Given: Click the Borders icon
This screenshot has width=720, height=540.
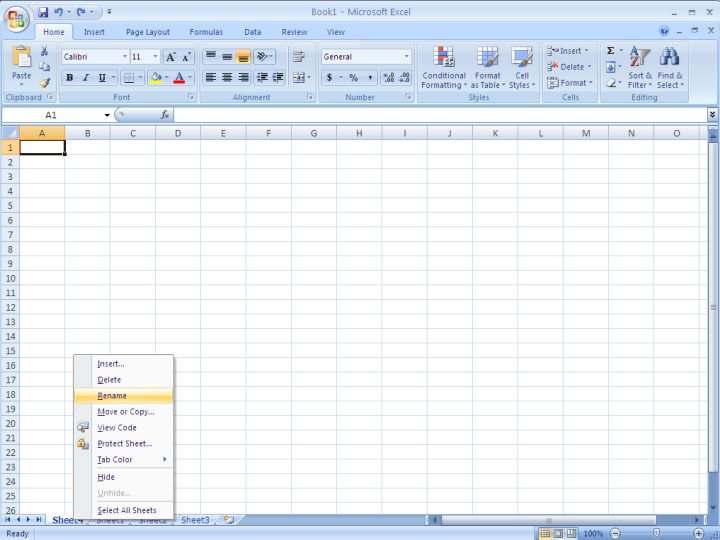Looking at the screenshot, I should [x=129, y=78].
